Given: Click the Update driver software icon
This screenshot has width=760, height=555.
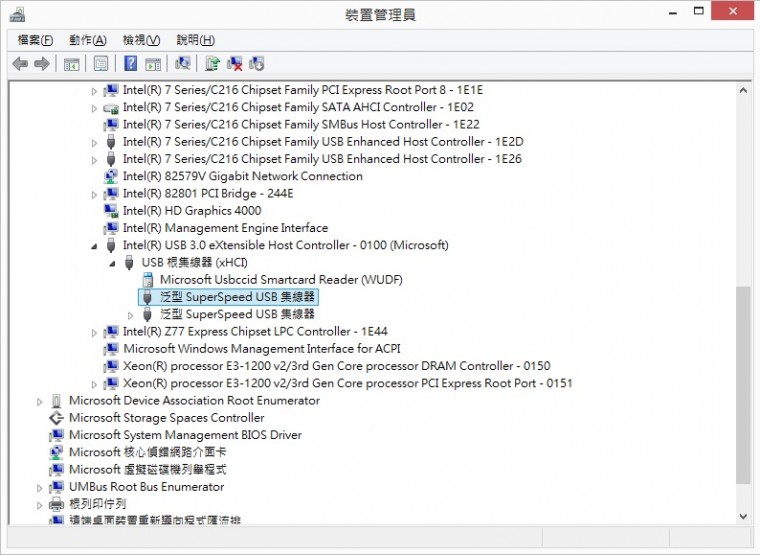Looking at the screenshot, I should [x=212, y=63].
